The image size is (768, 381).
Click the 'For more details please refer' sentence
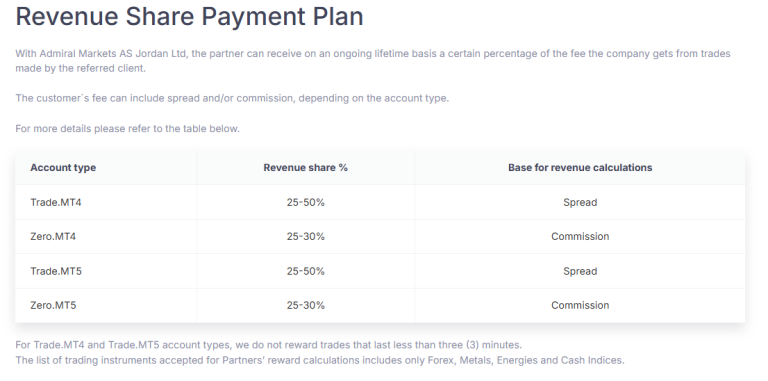[127, 129]
